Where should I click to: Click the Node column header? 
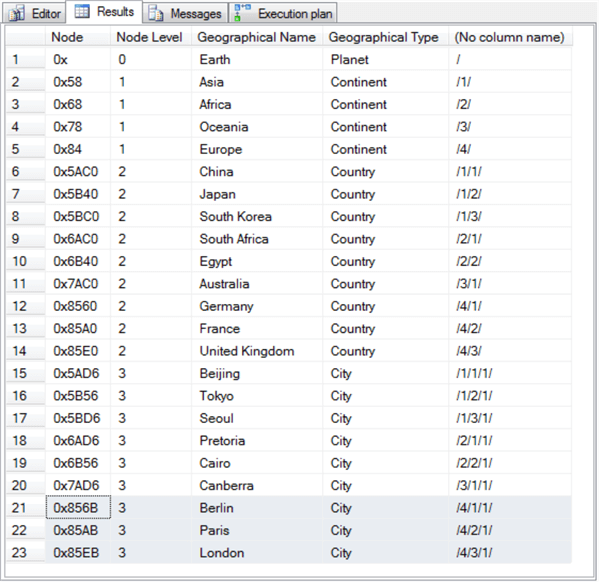(78, 37)
